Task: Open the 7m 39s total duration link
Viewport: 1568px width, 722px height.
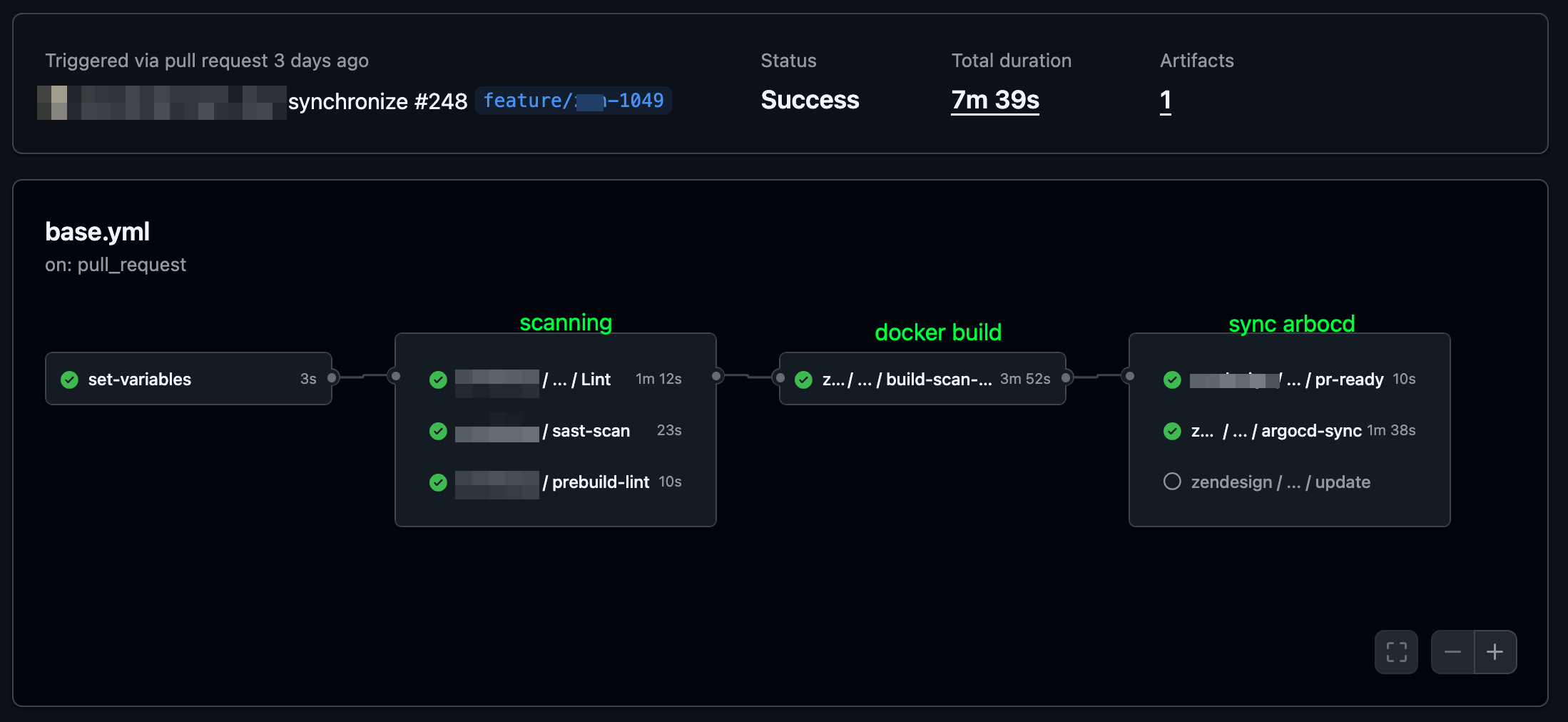Action: click(x=994, y=101)
